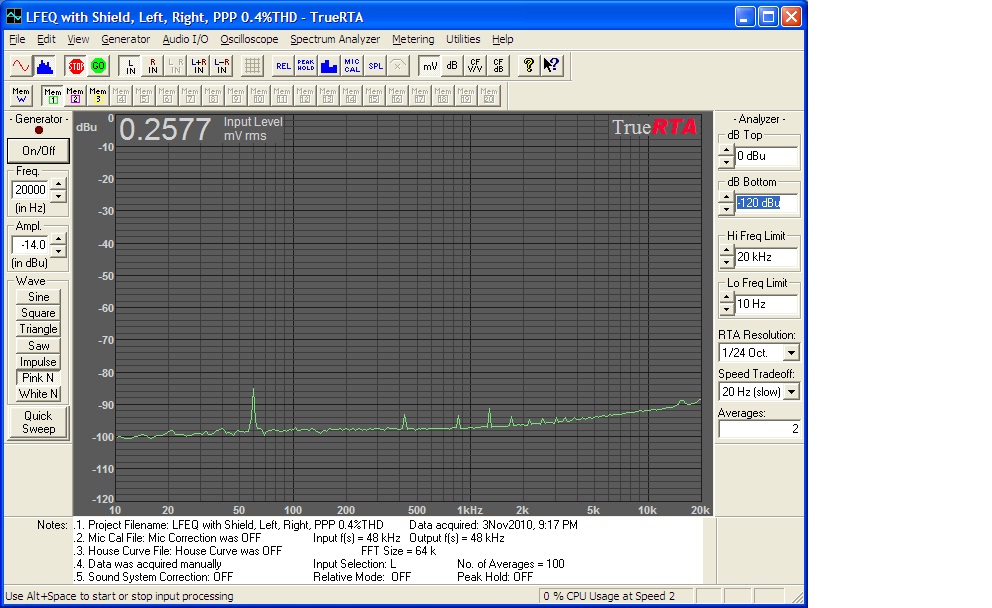Viewport: 992px width, 608px height.
Task: Click the Hi Freq Limit 20 kHz field
Action: tap(766, 257)
